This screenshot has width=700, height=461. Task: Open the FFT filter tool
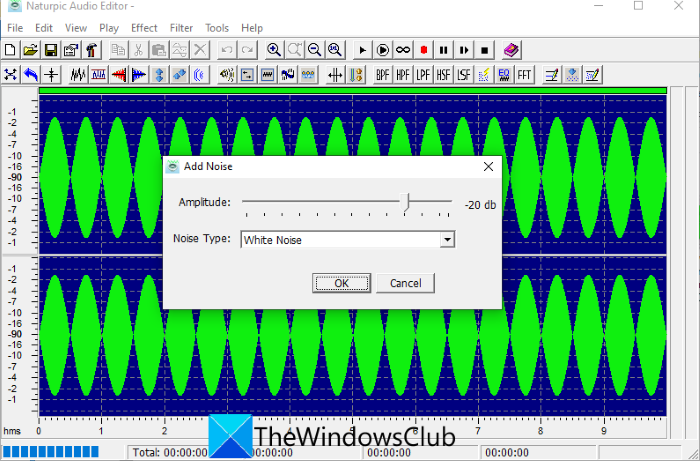click(x=525, y=75)
